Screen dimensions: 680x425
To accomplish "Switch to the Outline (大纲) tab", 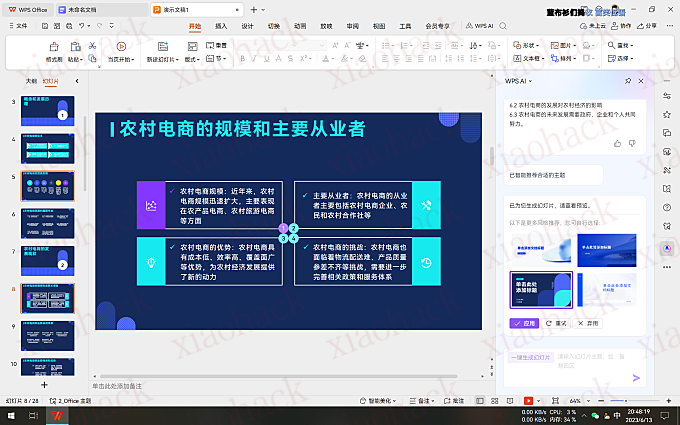I will [31, 81].
